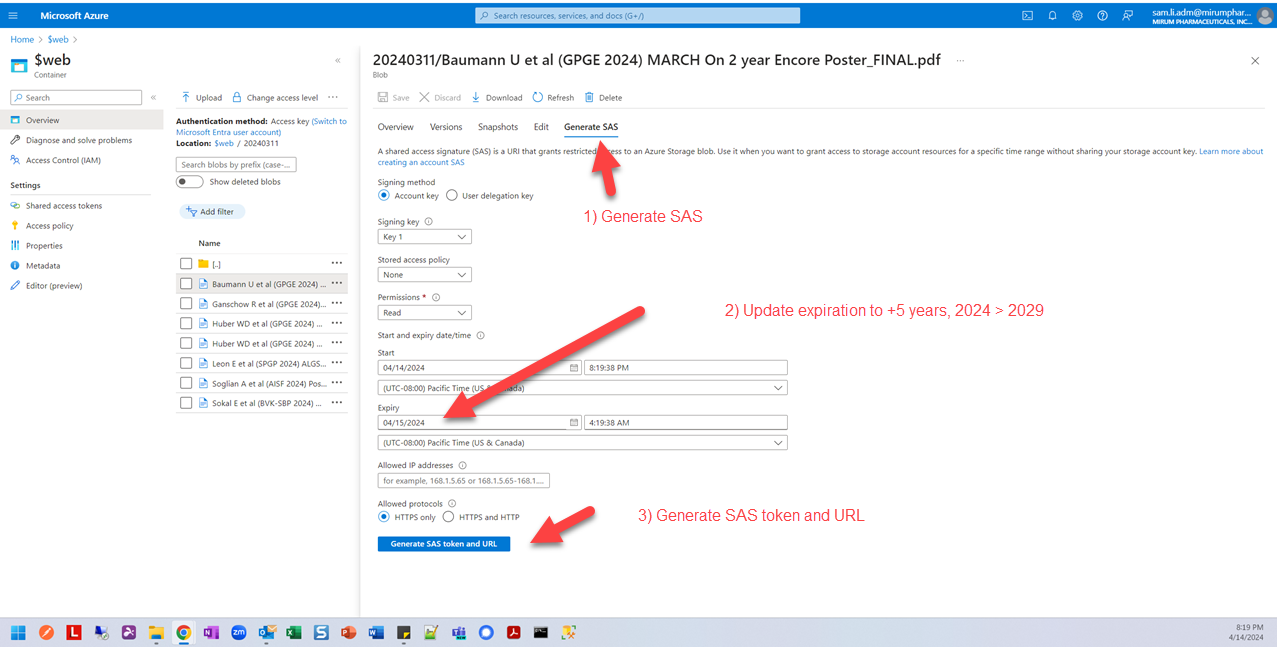This screenshot has width=1277, height=647.
Task: Open ellipsis menu for Sokal E blob
Action: [337, 403]
